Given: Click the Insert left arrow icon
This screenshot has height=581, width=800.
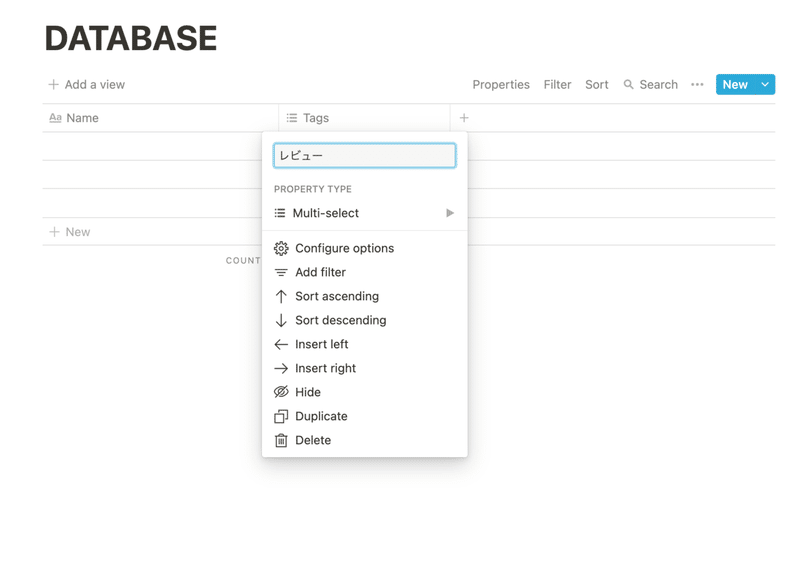Looking at the screenshot, I should pyautogui.click(x=281, y=344).
